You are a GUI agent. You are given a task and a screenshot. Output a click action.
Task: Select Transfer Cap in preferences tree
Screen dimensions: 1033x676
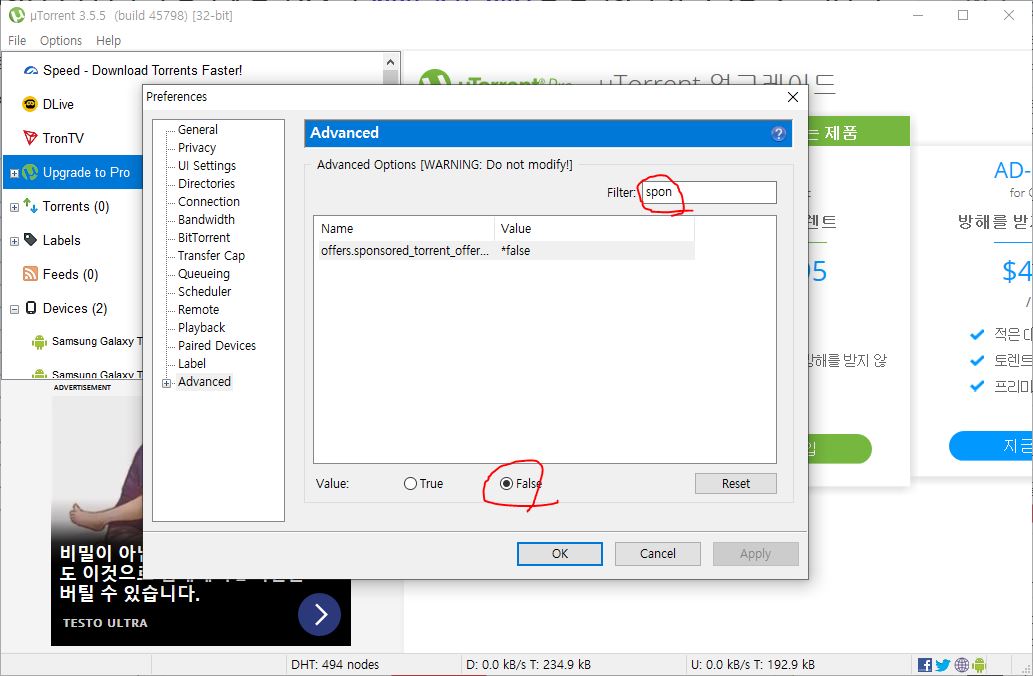[x=211, y=256]
